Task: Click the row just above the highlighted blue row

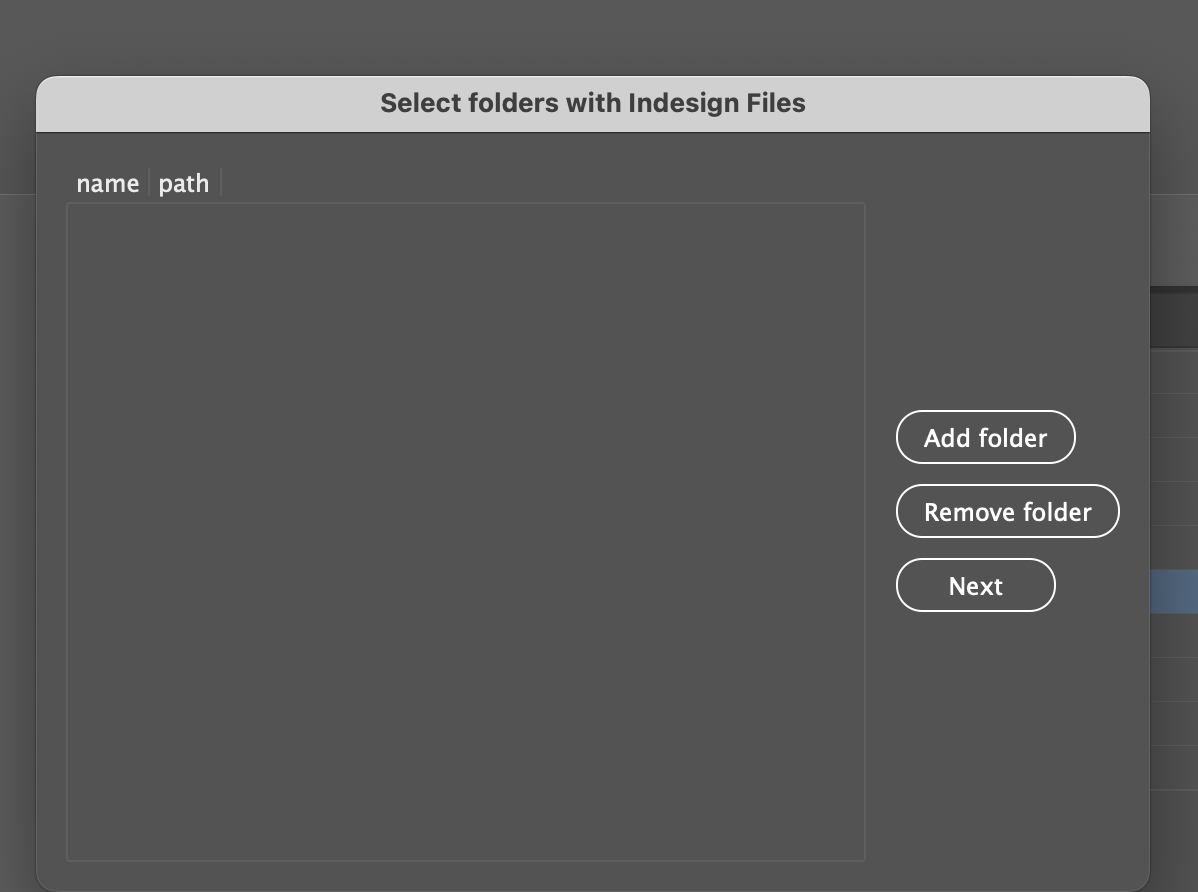Action: (1174, 548)
